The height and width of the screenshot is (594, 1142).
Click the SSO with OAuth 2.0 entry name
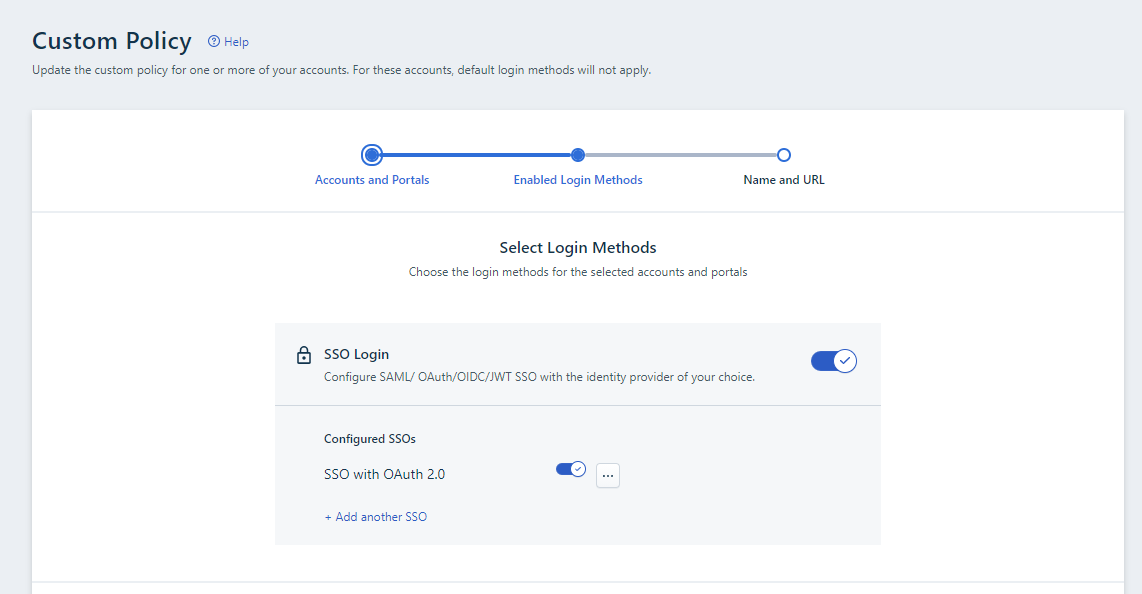pos(384,475)
